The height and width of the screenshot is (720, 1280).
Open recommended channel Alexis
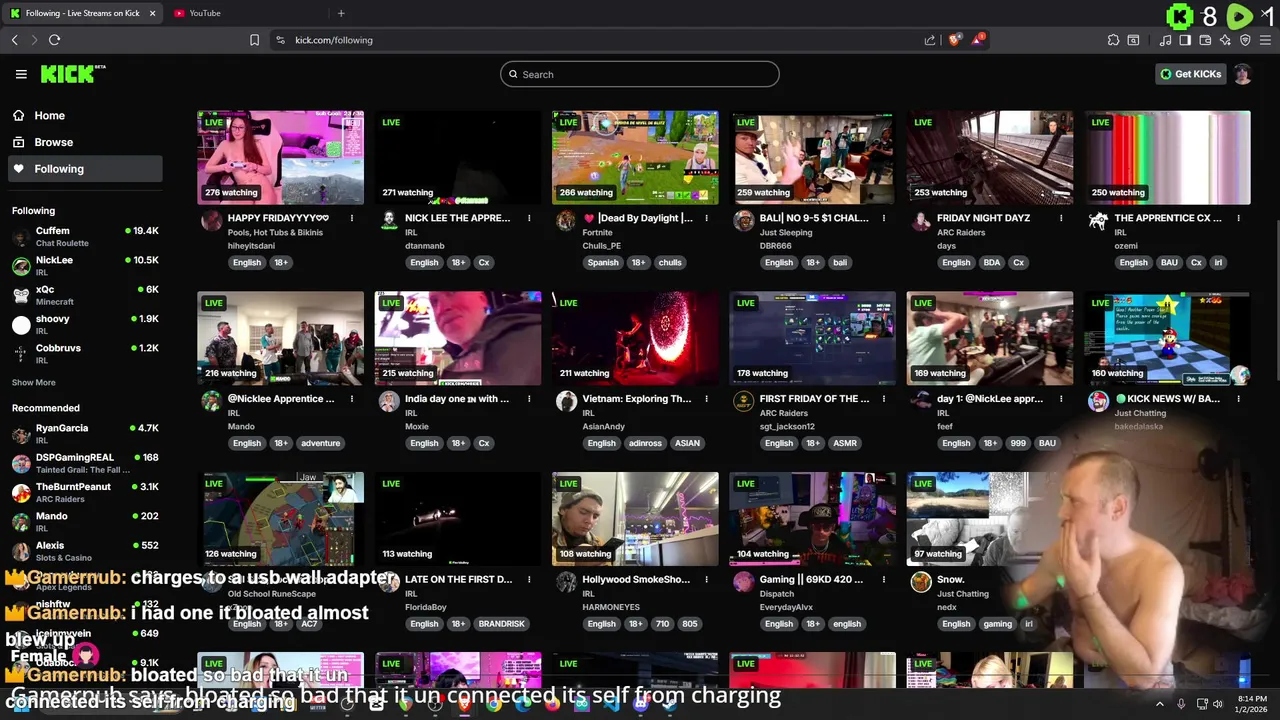[85, 551]
